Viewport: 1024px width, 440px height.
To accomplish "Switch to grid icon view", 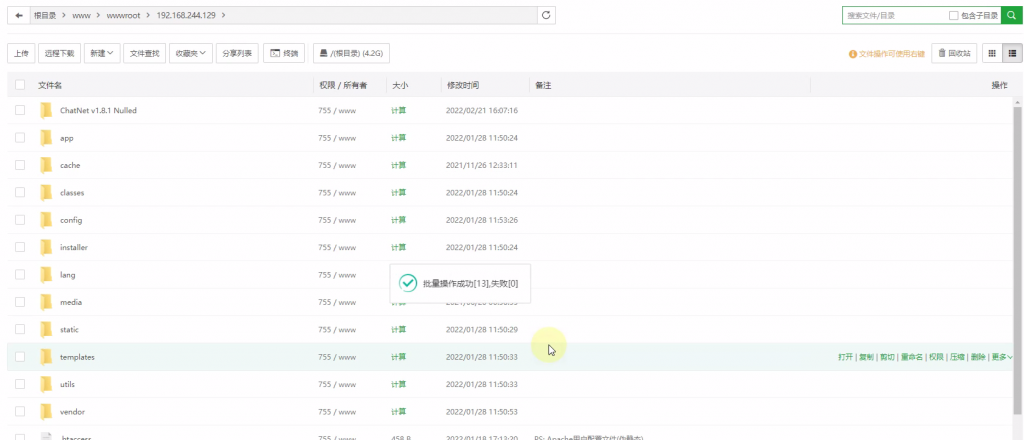I will pos(992,53).
